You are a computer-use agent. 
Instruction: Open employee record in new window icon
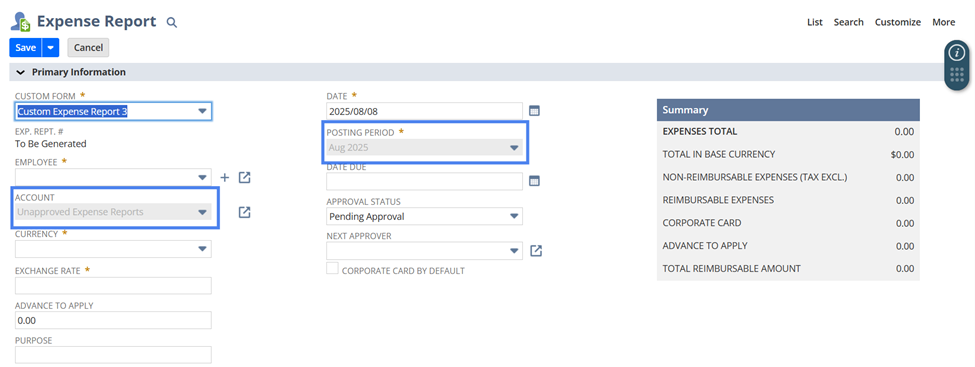click(x=244, y=178)
